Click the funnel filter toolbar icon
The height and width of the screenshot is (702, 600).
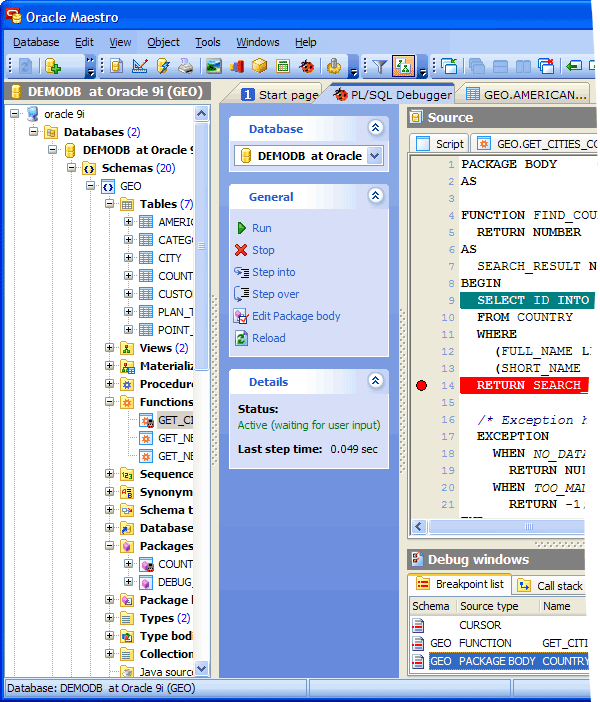coord(380,67)
